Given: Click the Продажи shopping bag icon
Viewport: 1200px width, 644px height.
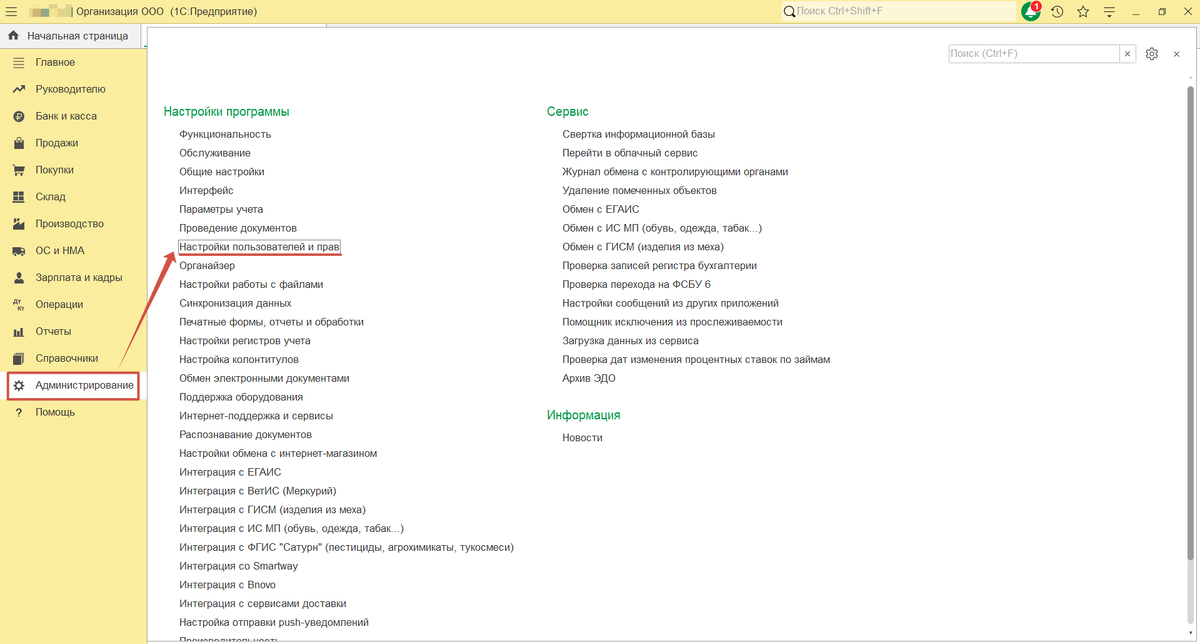Looking at the screenshot, I should pos(18,143).
